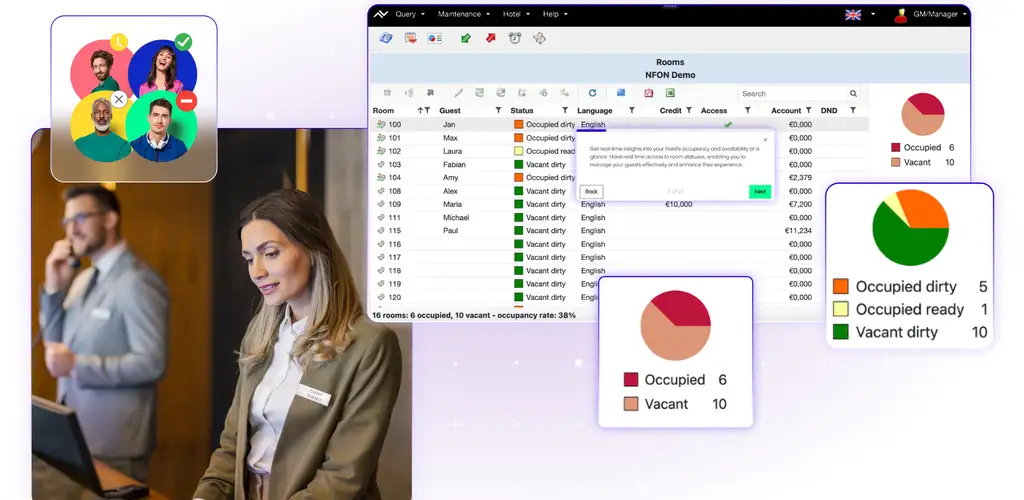Click the red PDF export icon
Image resolution: width=1024 pixels, height=500 pixels.
(648, 93)
